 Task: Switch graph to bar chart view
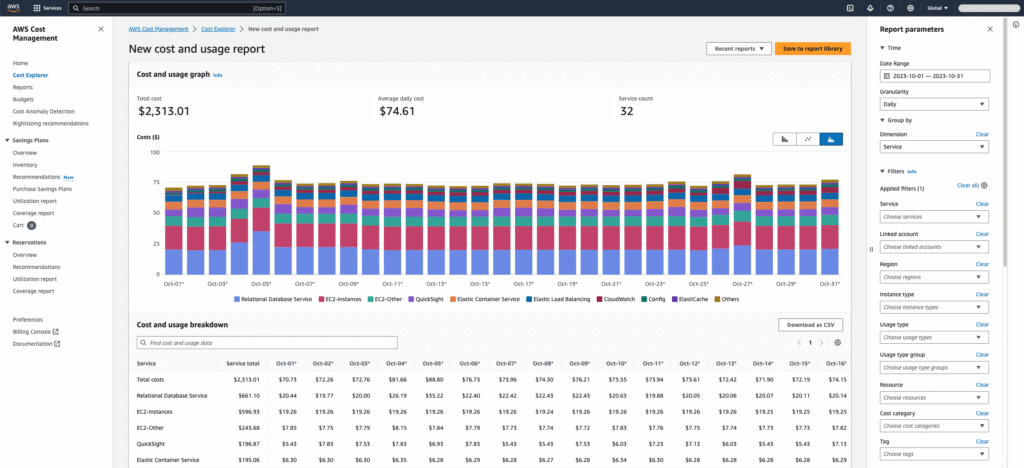pos(785,139)
